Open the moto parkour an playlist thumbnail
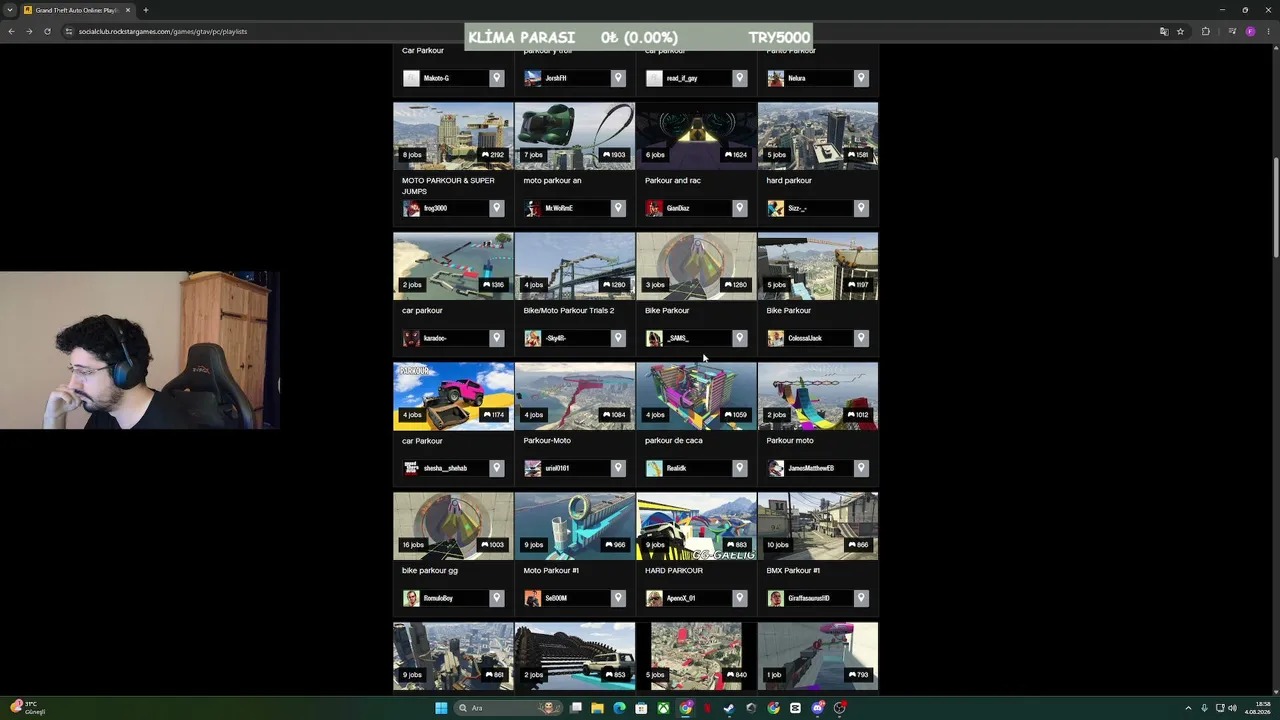 click(x=575, y=135)
